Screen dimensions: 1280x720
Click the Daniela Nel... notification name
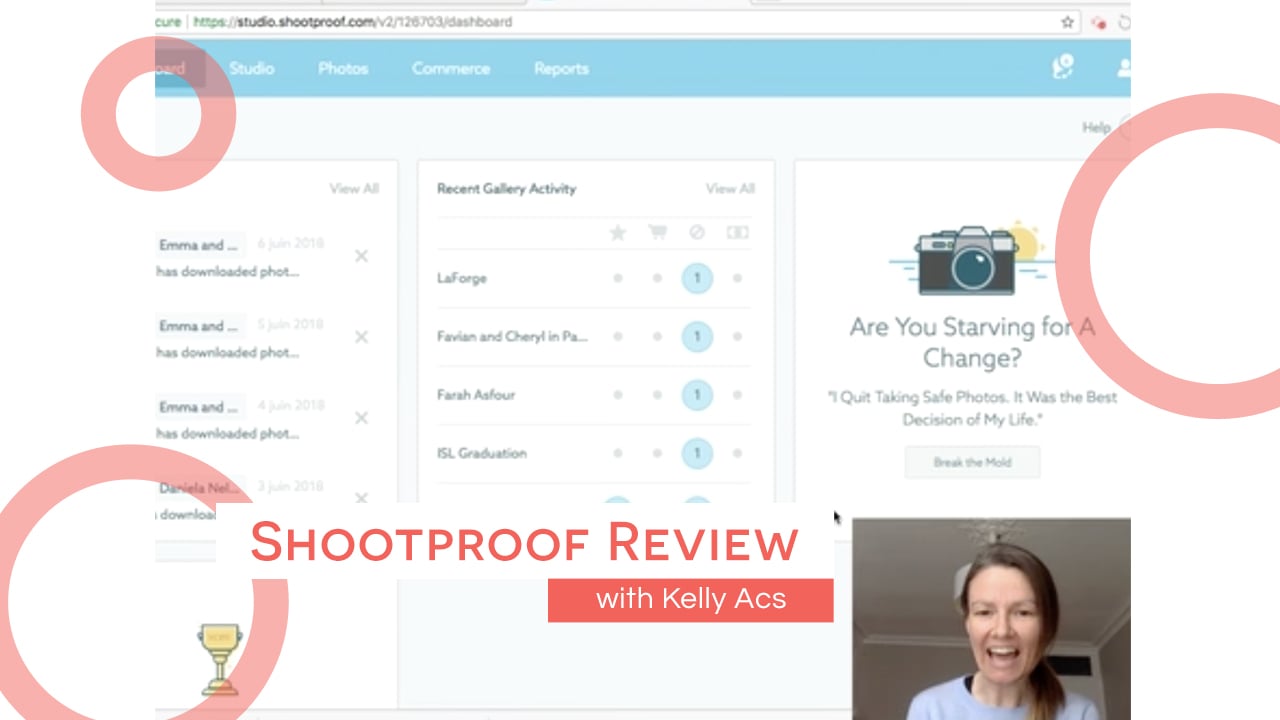click(x=199, y=488)
